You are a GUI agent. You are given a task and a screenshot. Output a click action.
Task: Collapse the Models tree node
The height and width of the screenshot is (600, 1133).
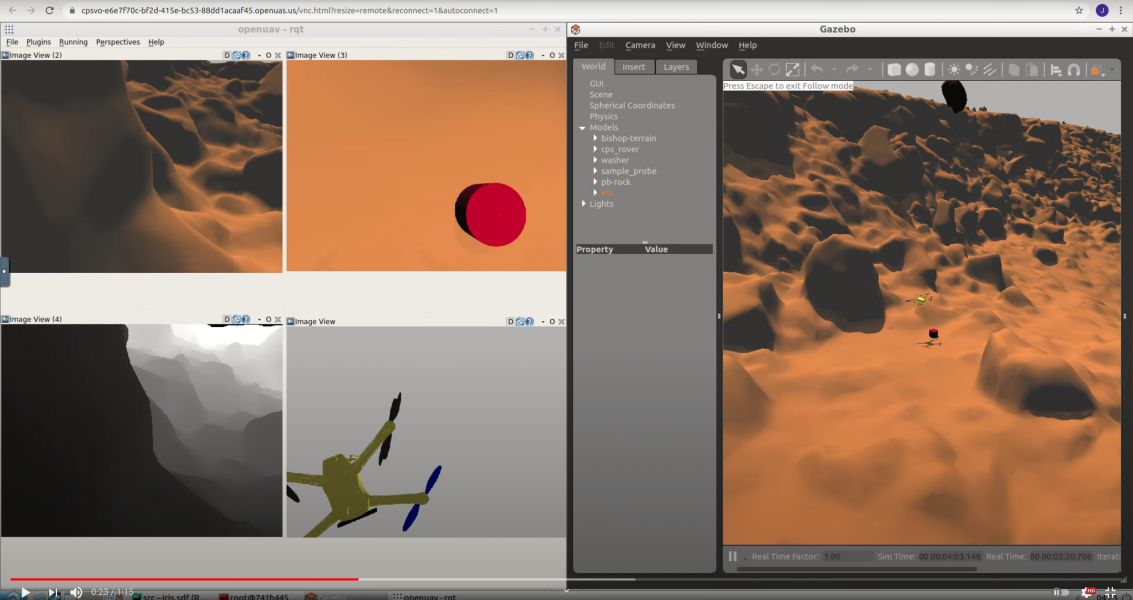(x=582, y=128)
